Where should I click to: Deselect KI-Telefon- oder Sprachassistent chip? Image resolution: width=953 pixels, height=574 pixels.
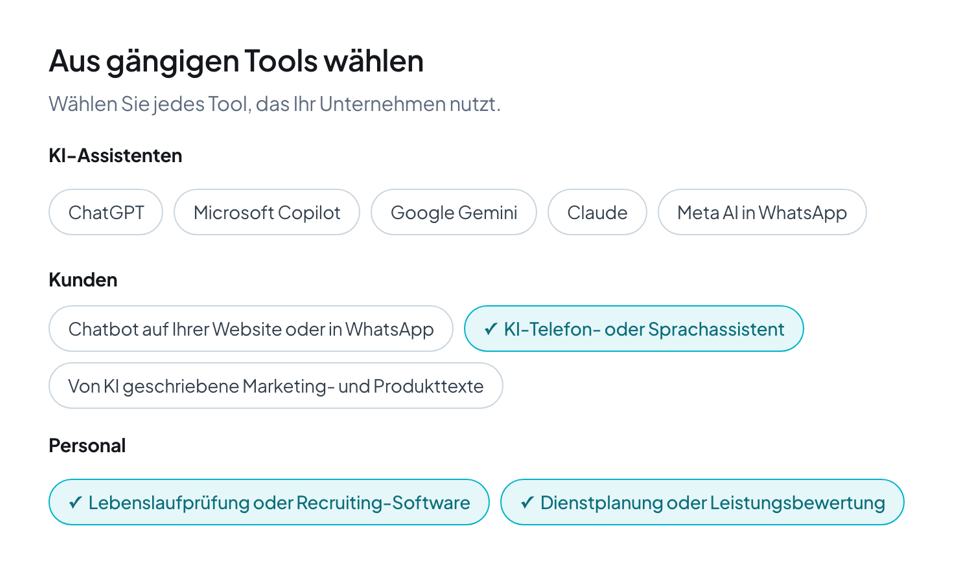coord(634,329)
